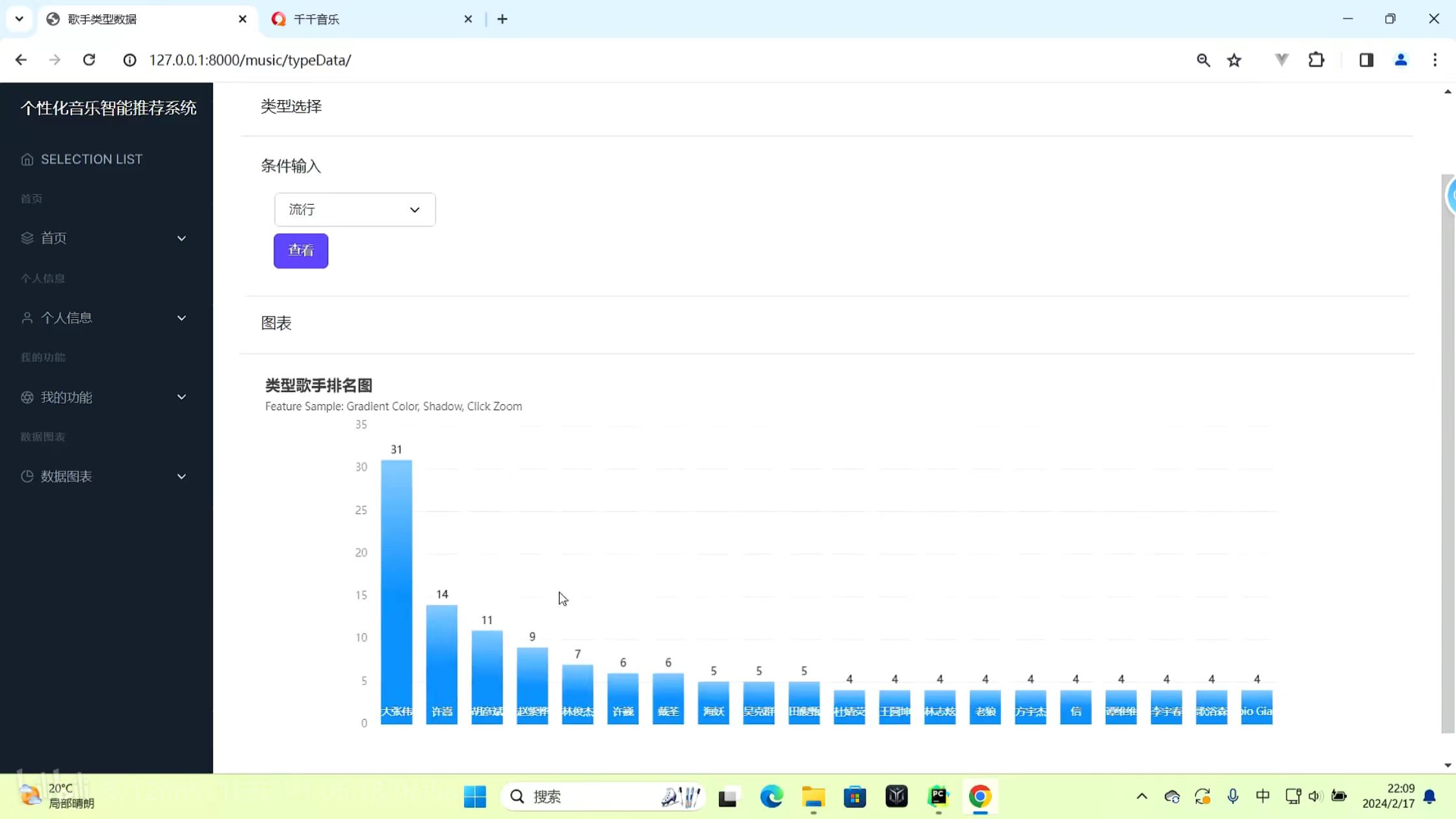Reload the current page

(89, 60)
